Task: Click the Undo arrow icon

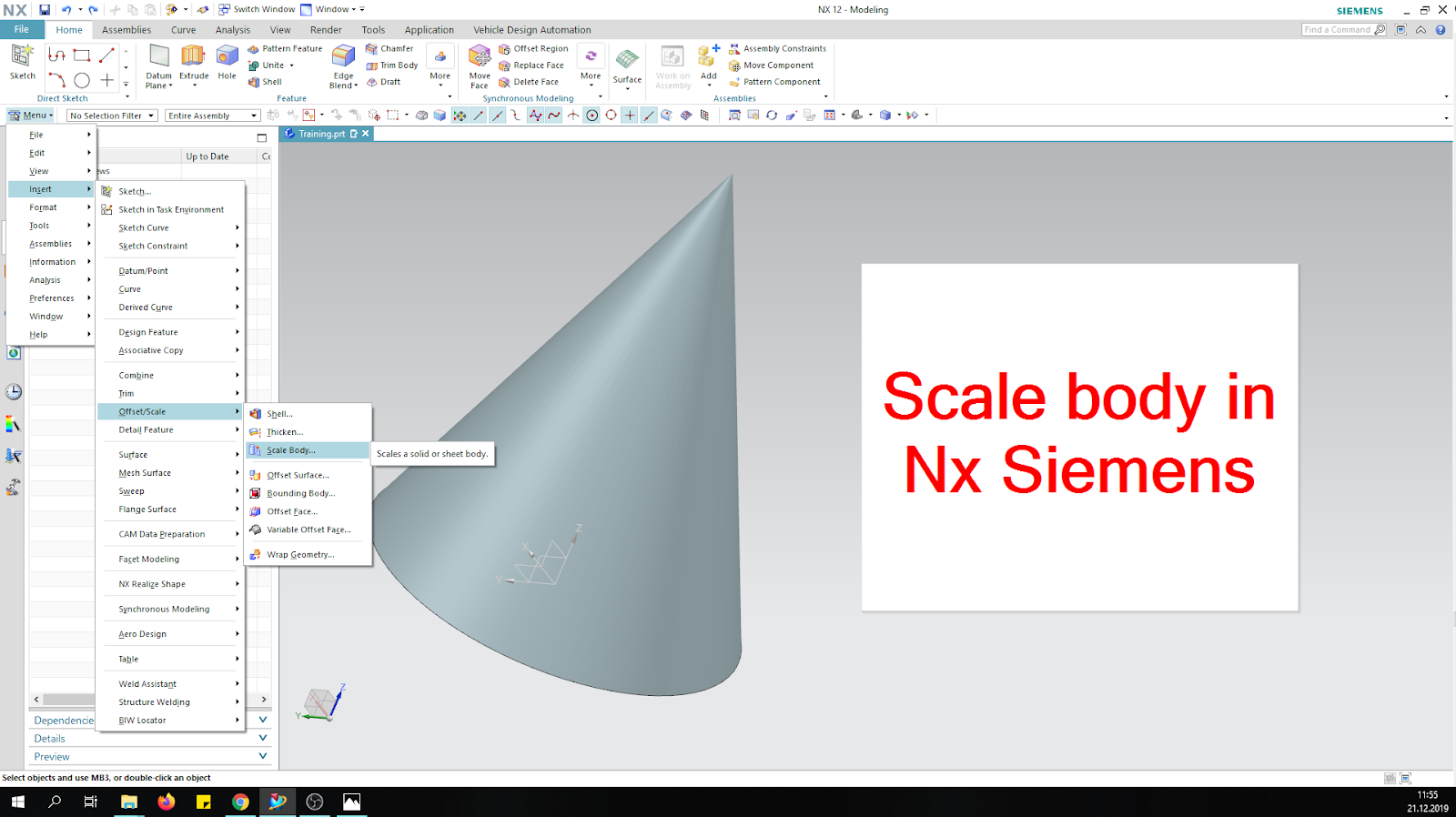Action: tap(66, 10)
